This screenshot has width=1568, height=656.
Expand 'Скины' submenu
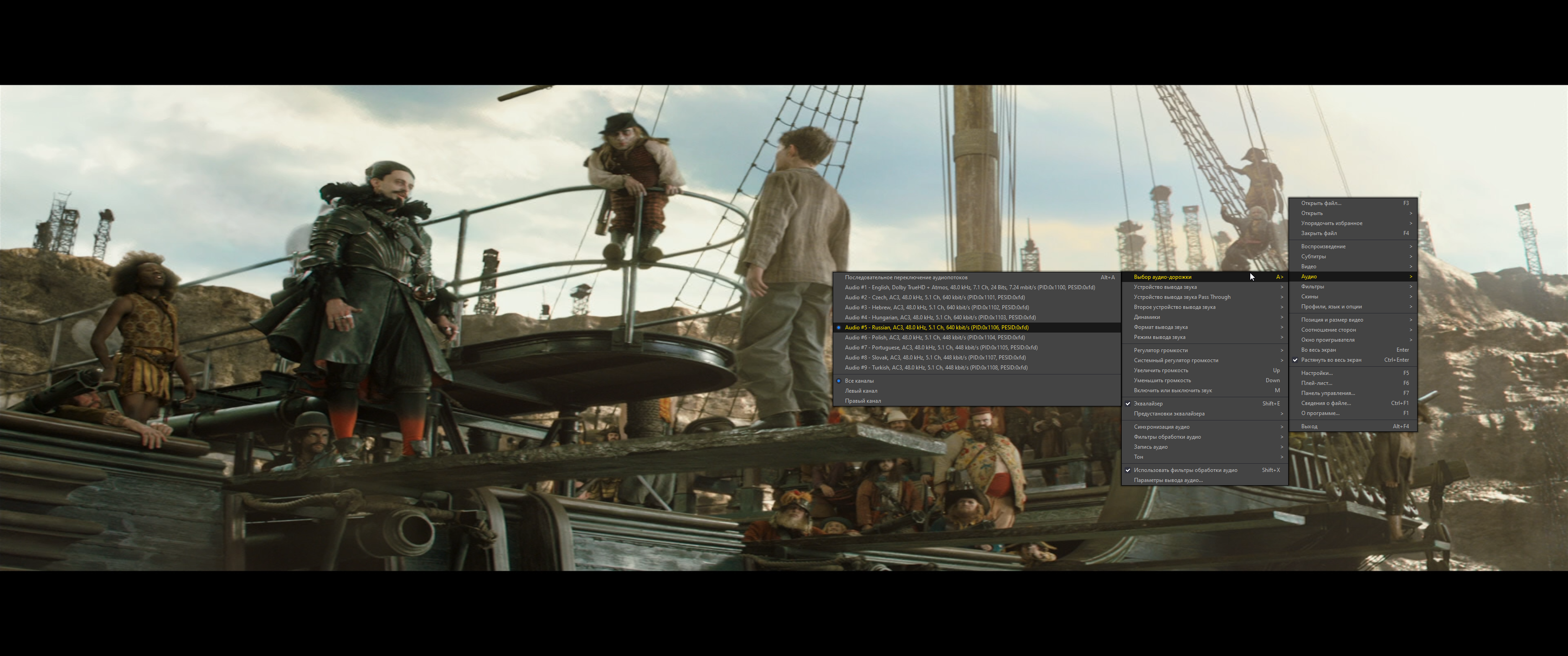pyautogui.click(x=1352, y=297)
